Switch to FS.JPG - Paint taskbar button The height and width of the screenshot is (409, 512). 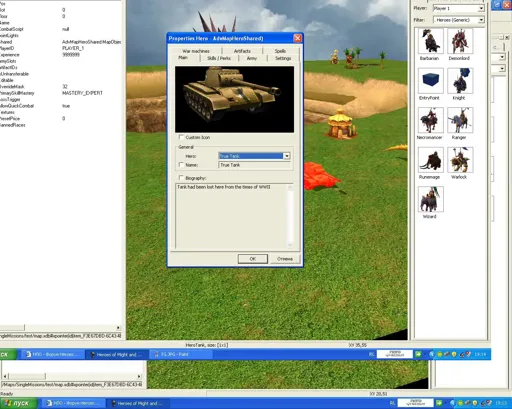click(x=181, y=354)
